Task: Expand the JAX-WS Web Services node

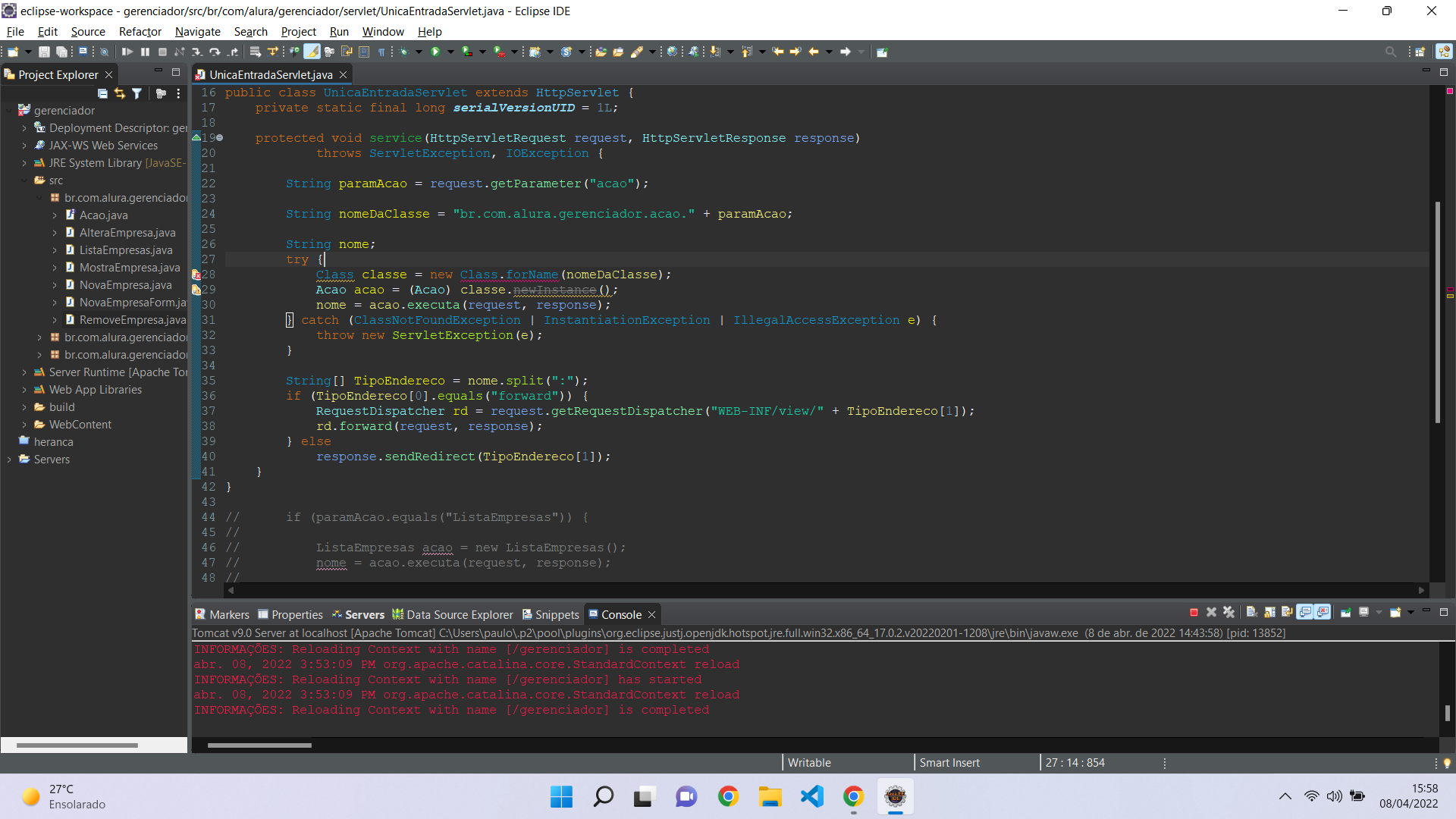Action: click(24, 146)
